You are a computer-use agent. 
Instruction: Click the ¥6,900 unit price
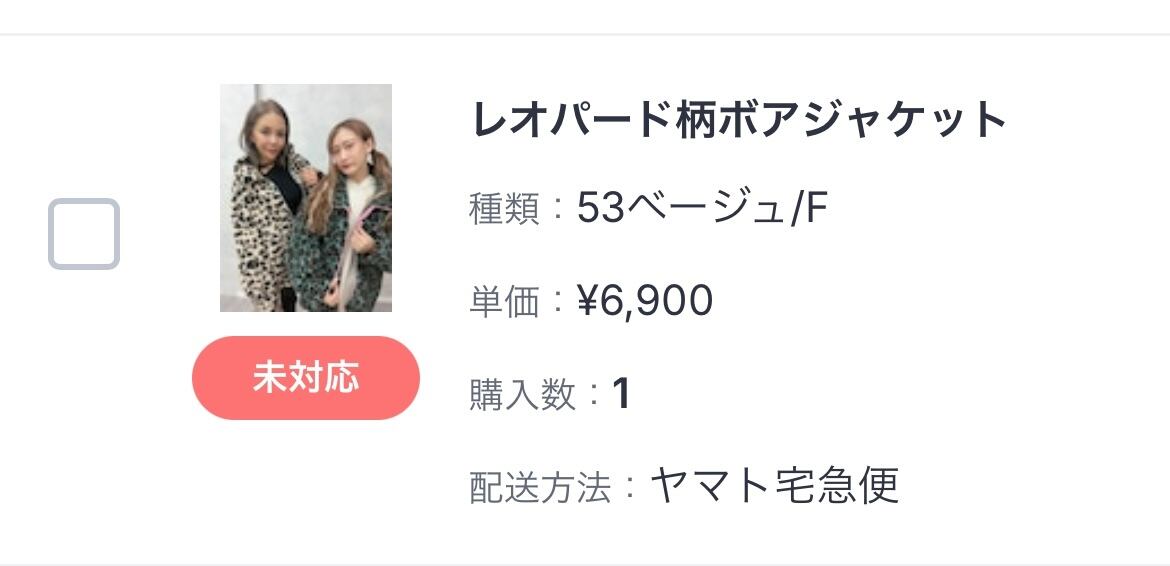(645, 301)
